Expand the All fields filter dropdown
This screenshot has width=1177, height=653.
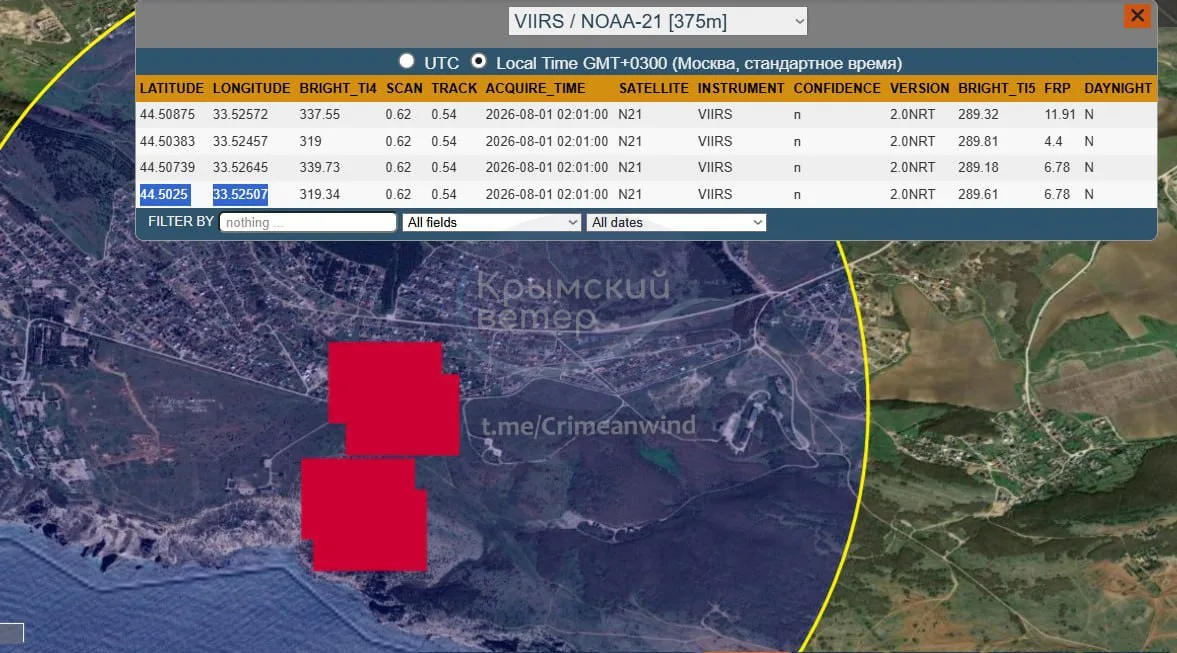pyautogui.click(x=492, y=222)
